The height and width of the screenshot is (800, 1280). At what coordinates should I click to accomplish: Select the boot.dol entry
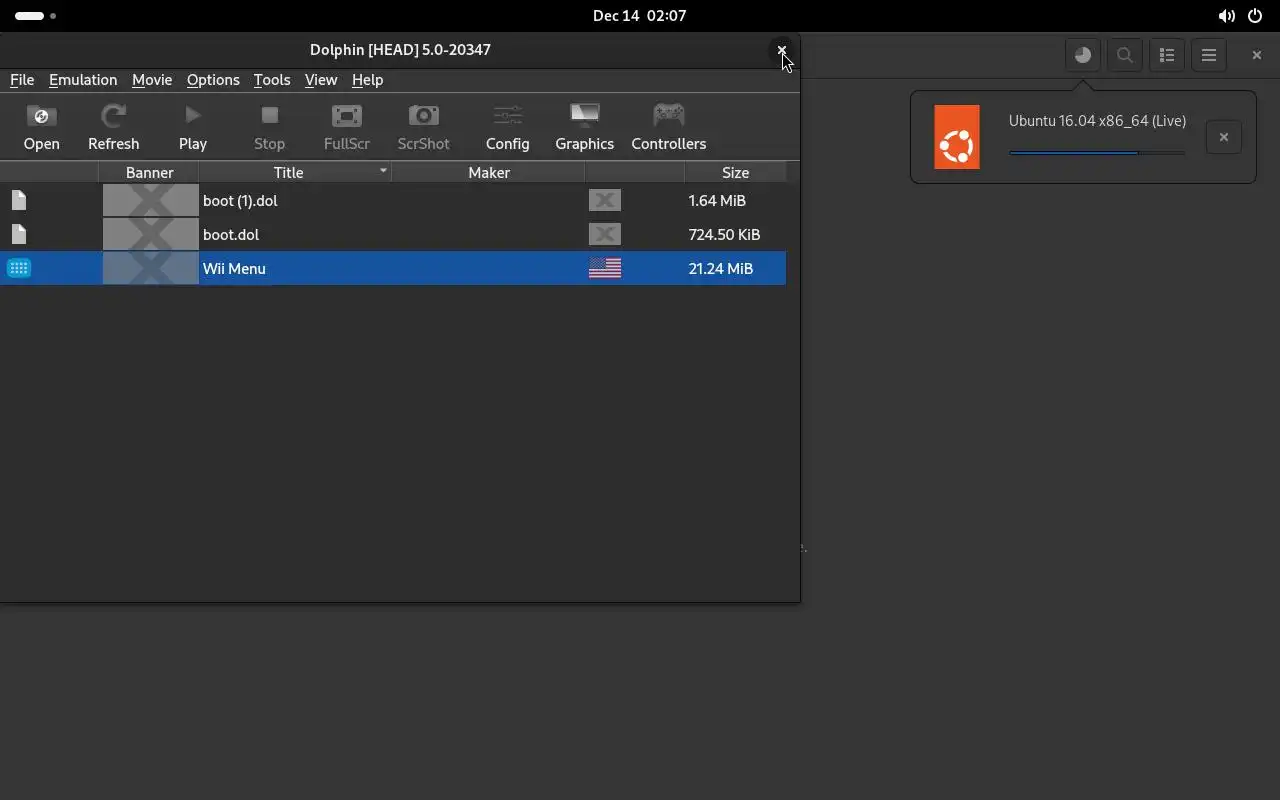coord(231,235)
